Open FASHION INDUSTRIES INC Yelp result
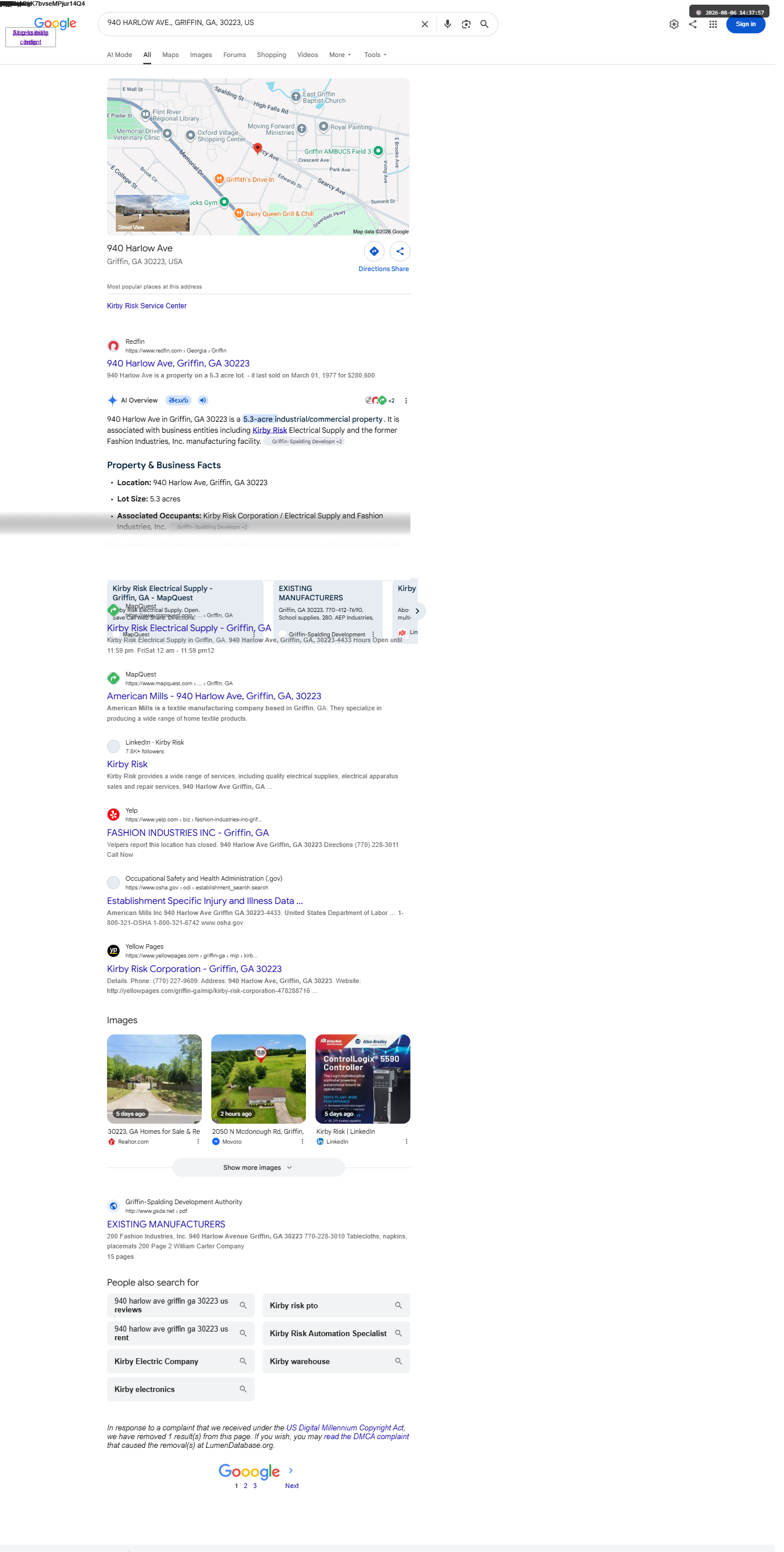 [188, 832]
